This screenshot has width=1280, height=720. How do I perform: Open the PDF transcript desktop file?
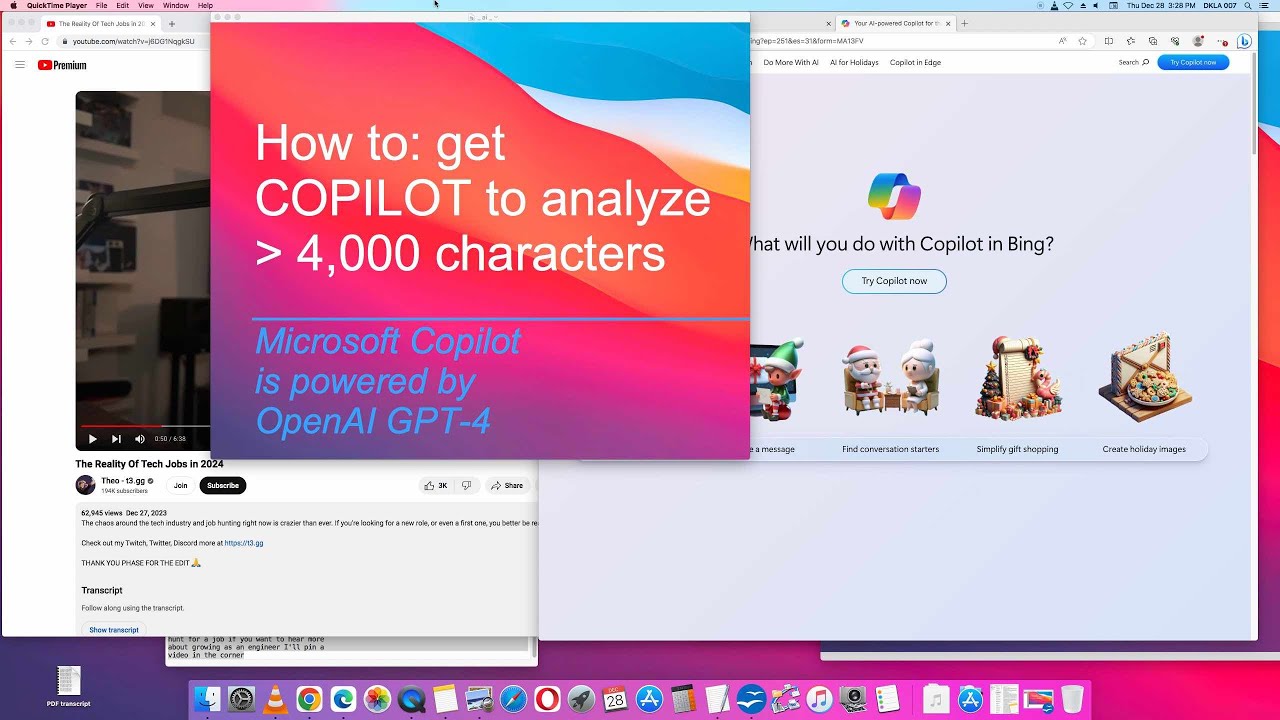(x=68, y=687)
